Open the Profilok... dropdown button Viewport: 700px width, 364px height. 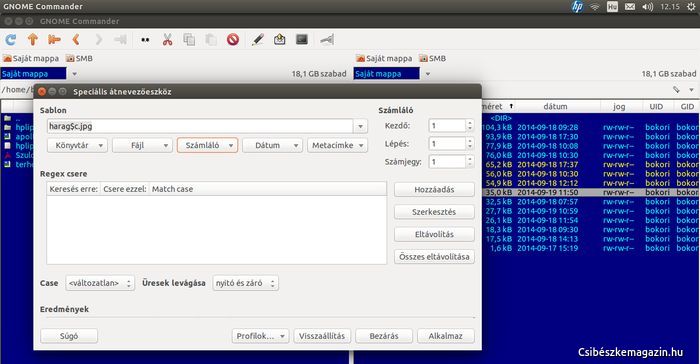260,336
